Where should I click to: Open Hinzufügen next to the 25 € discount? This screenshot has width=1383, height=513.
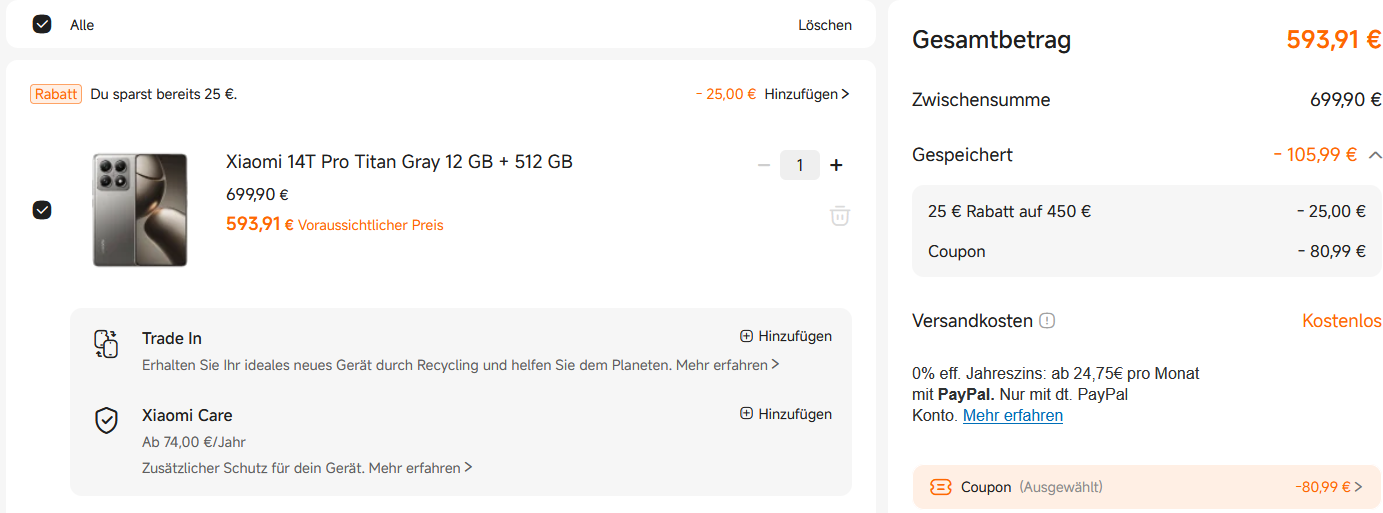[x=806, y=94]
